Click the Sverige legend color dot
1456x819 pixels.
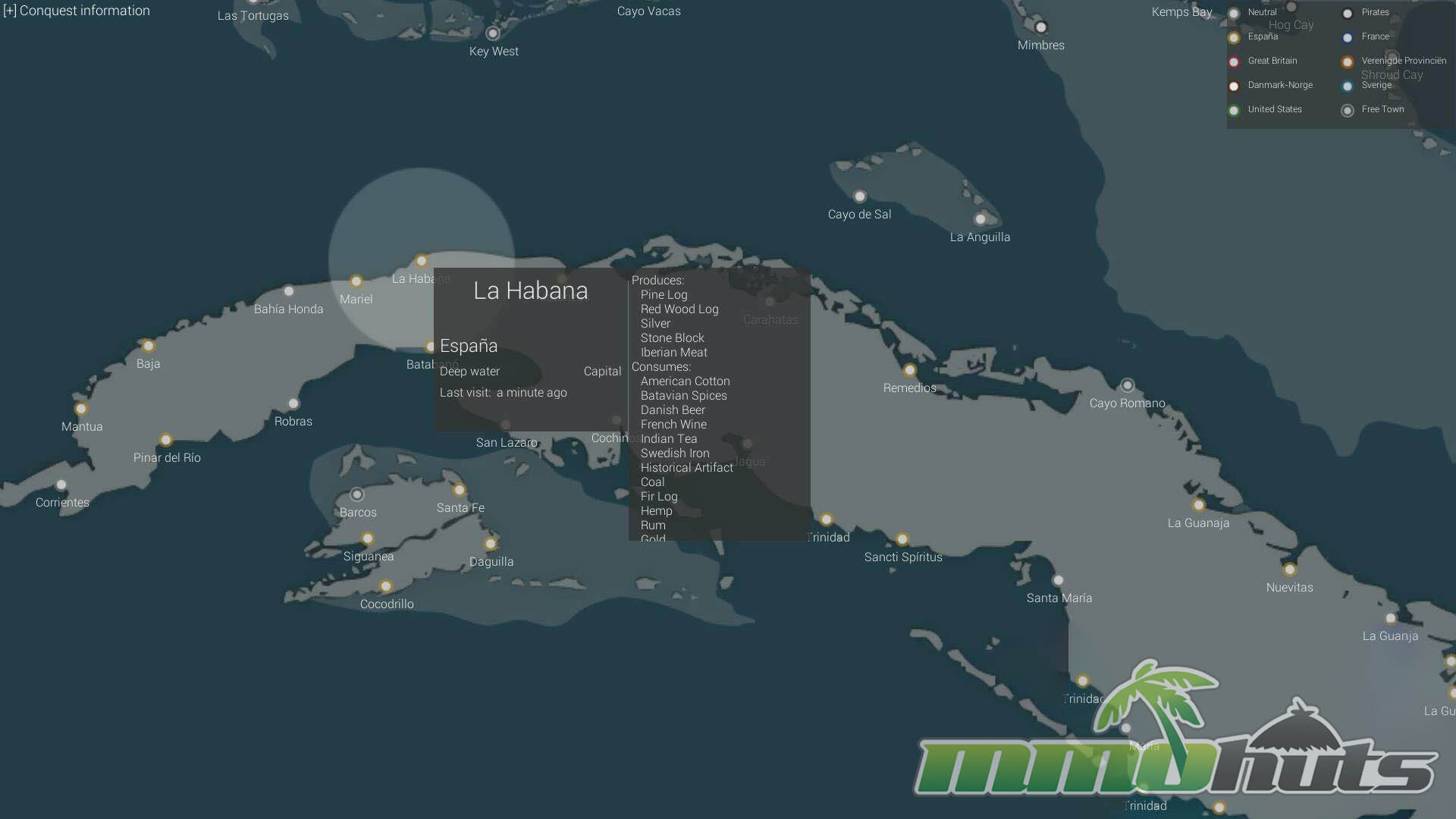tap(1348, 86)
